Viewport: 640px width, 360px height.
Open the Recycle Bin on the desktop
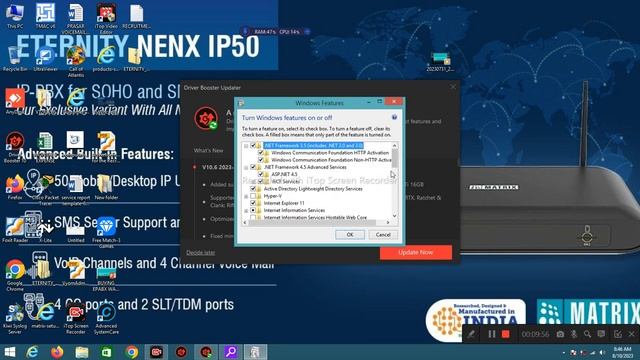pos(15,59)
